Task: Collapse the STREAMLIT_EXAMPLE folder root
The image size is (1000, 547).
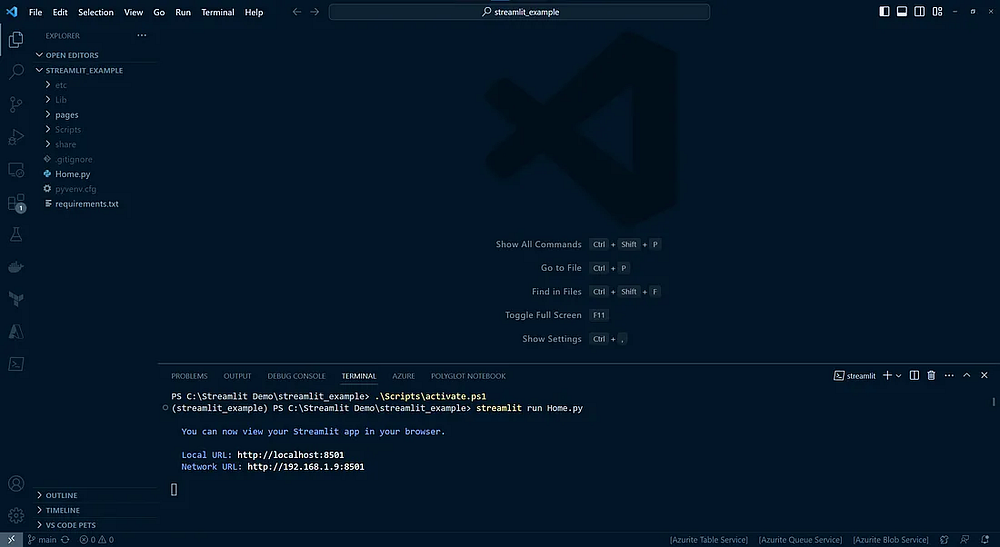Action: [95, 70]
